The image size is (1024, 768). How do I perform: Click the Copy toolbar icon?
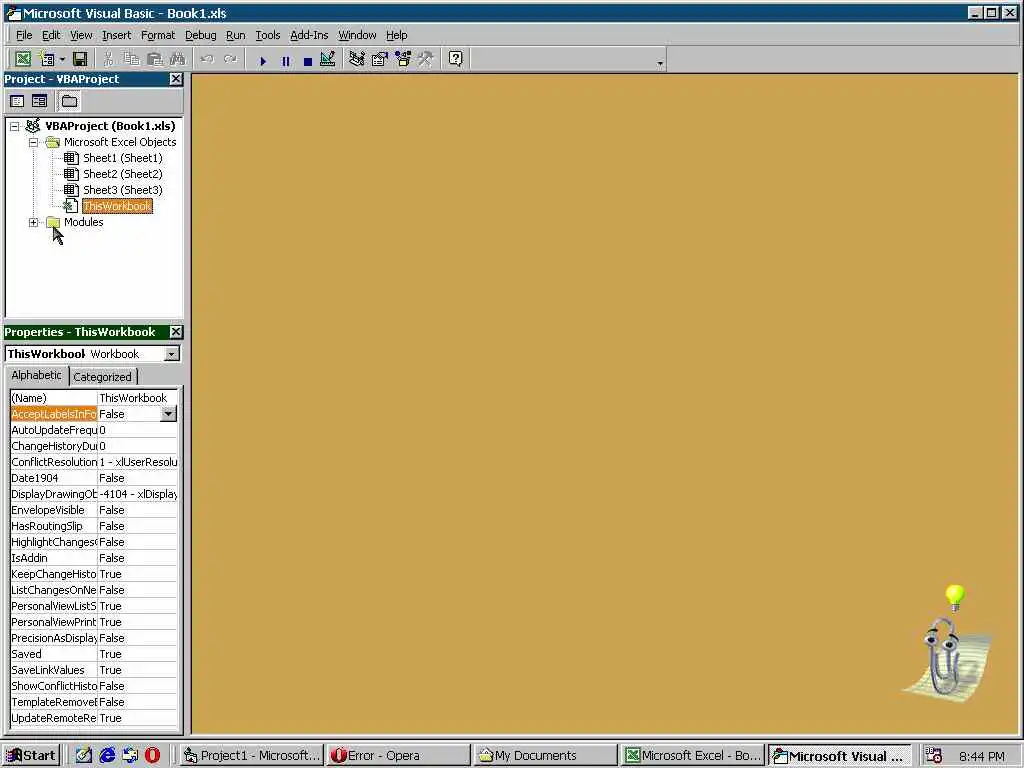[x=131, y=59]
